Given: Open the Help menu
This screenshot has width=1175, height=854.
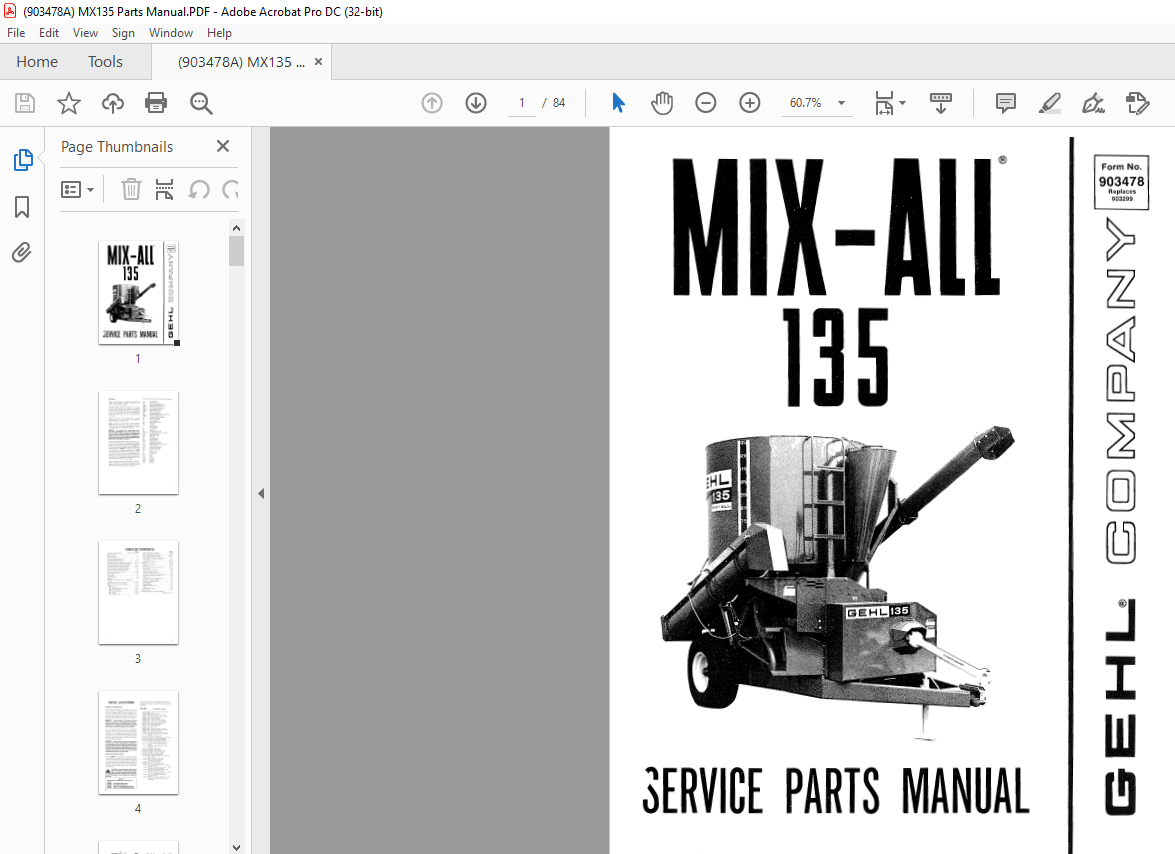Looking at the screenshot, I should pos(219,33).
